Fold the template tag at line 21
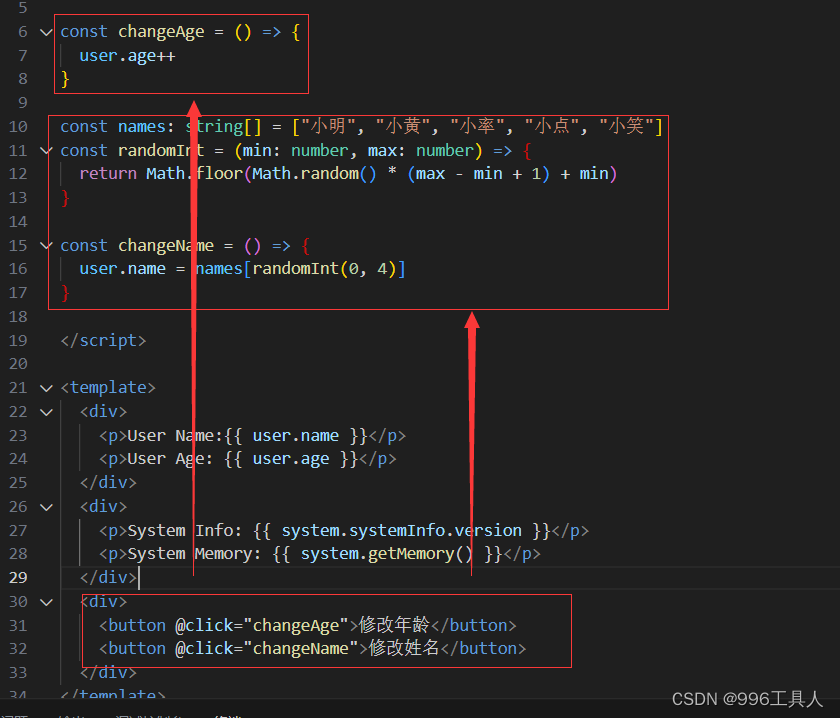Image resolution: width=840 pixels, height=718 pixels. click(47, 388)
